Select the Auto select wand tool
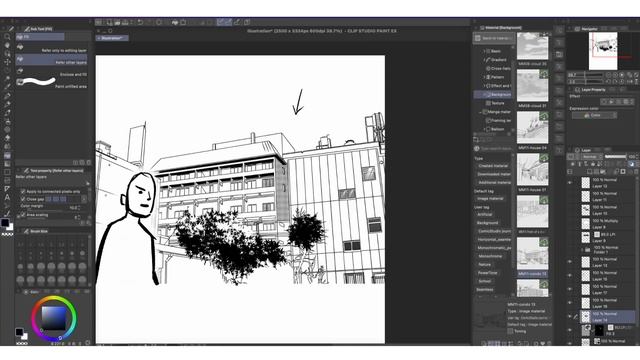The height and width of the screenshot is (360, 640). pyautogui.click(x=7, y=79)
